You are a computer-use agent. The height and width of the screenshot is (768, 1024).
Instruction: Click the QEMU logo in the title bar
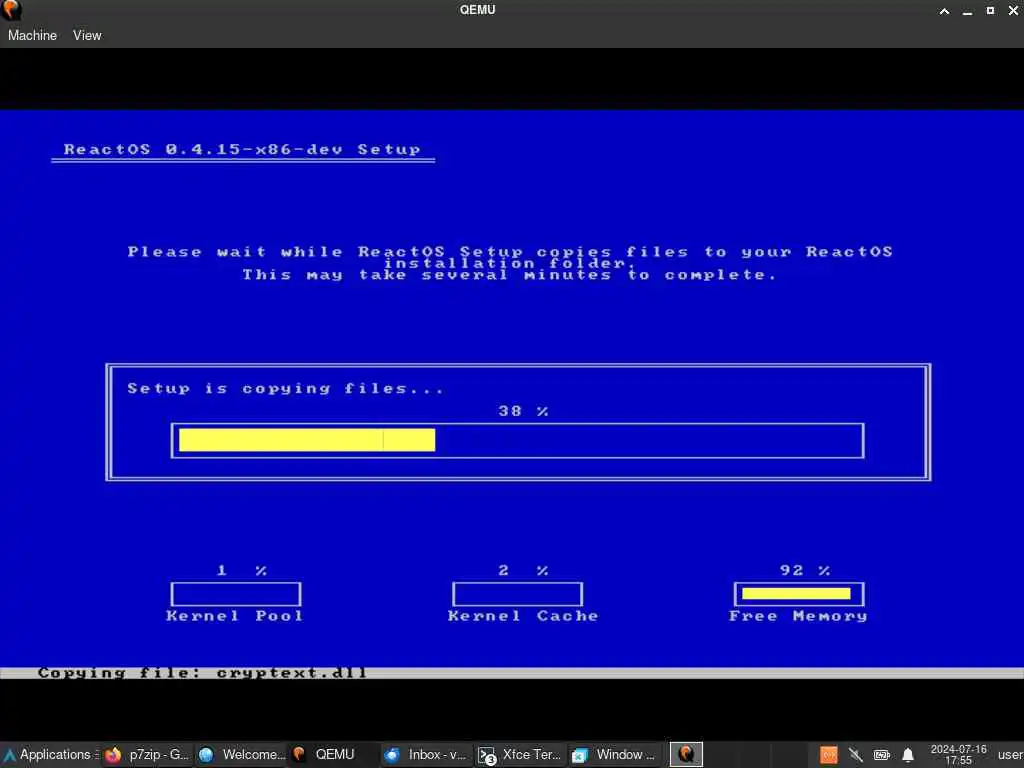coord(11,10)
